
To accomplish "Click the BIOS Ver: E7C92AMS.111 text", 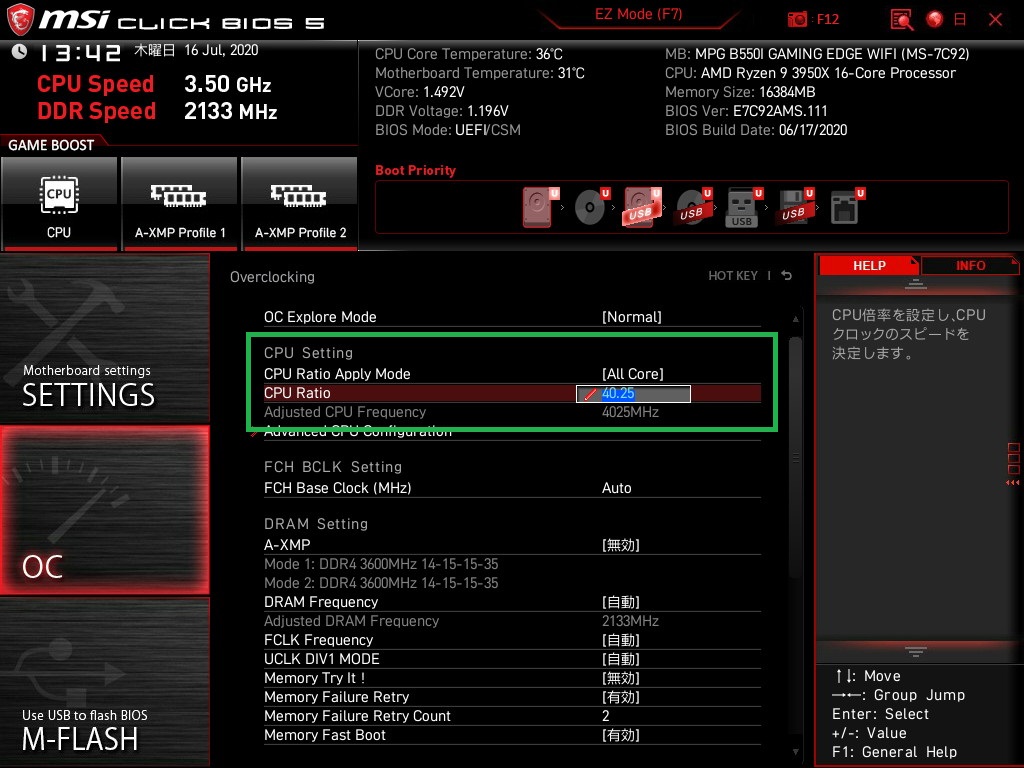I will click(746, 111).
